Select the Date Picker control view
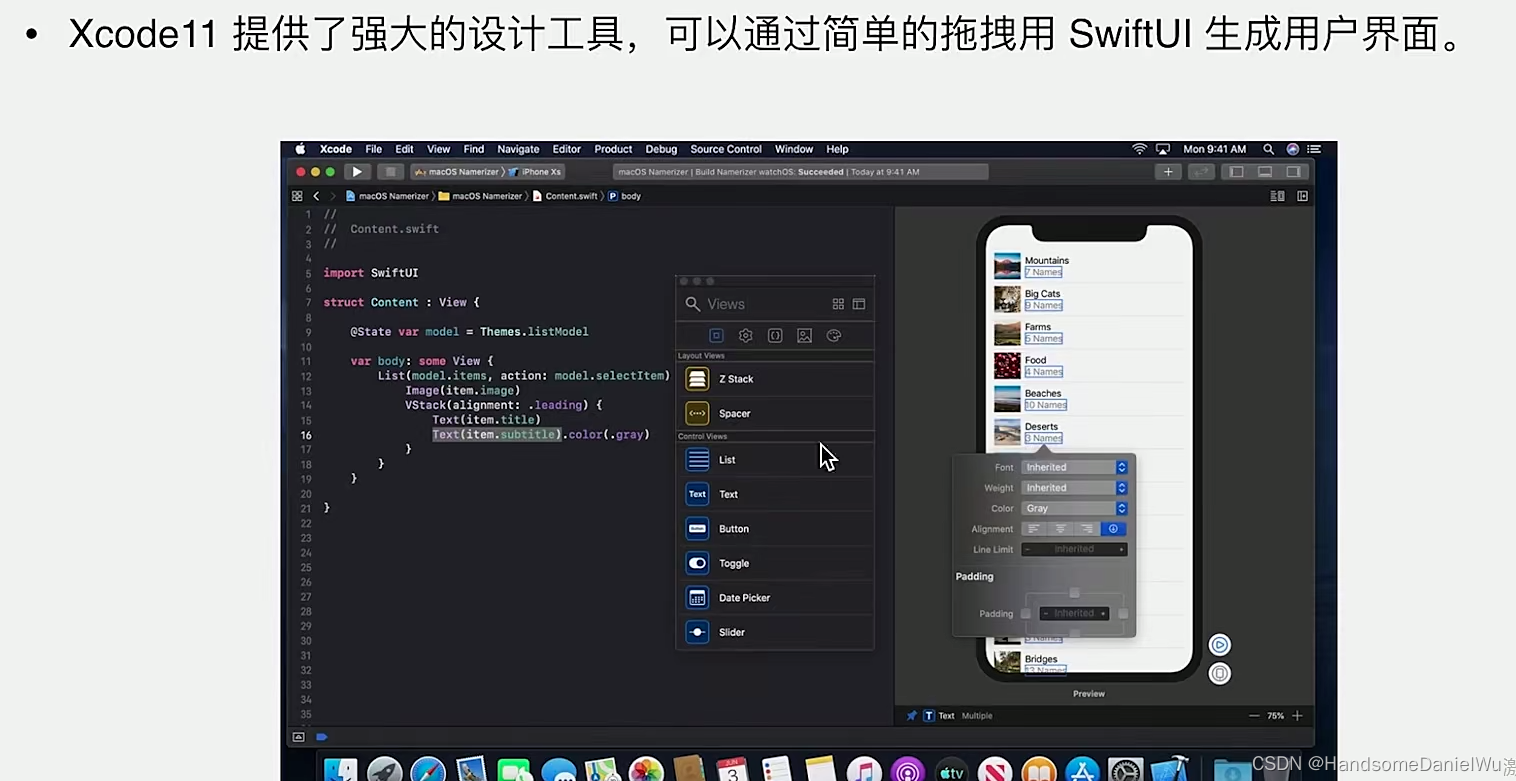1516x781 pixels. [744, 597]
